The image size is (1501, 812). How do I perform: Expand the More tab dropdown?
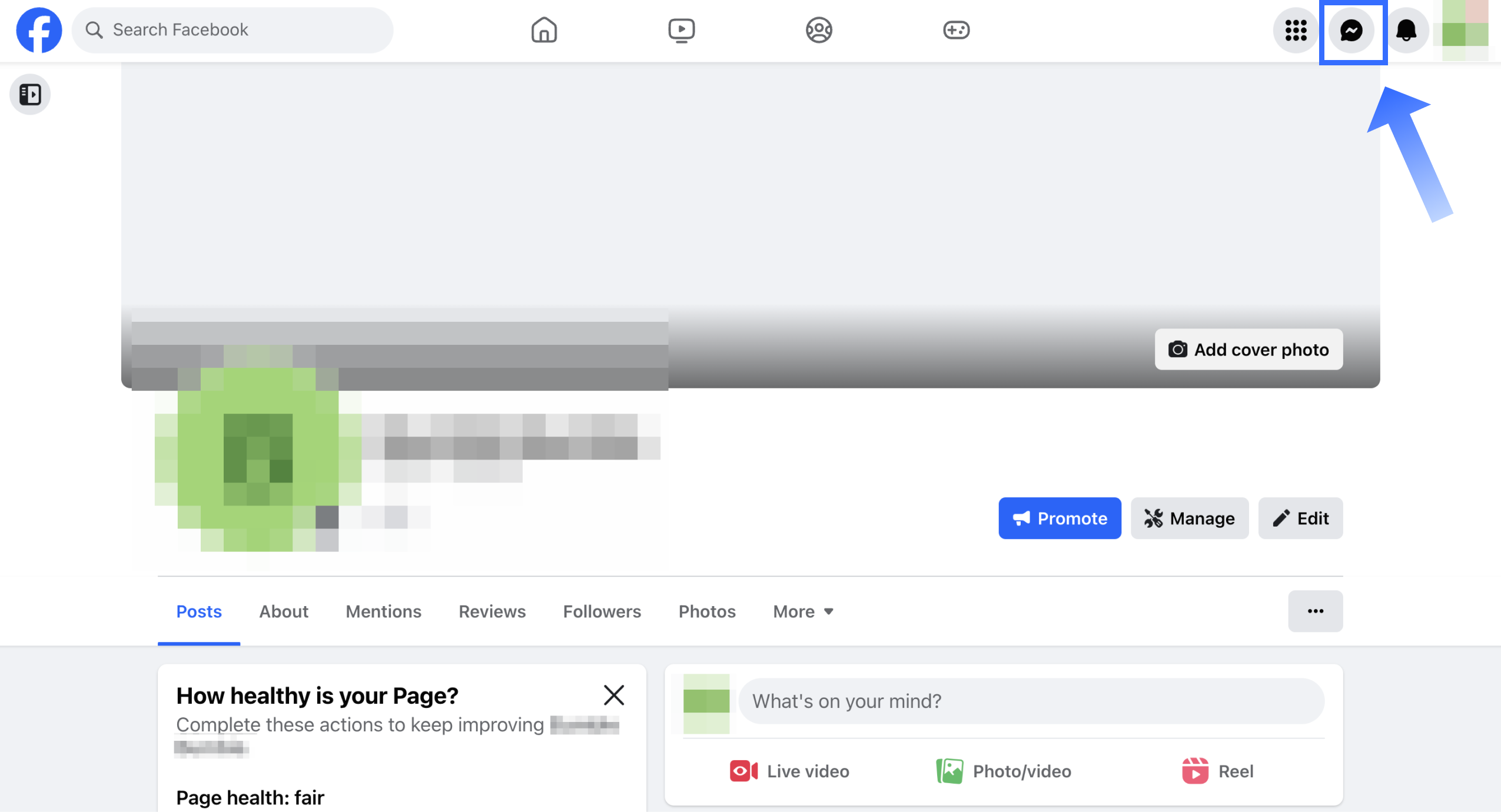[x=803, y=611]
